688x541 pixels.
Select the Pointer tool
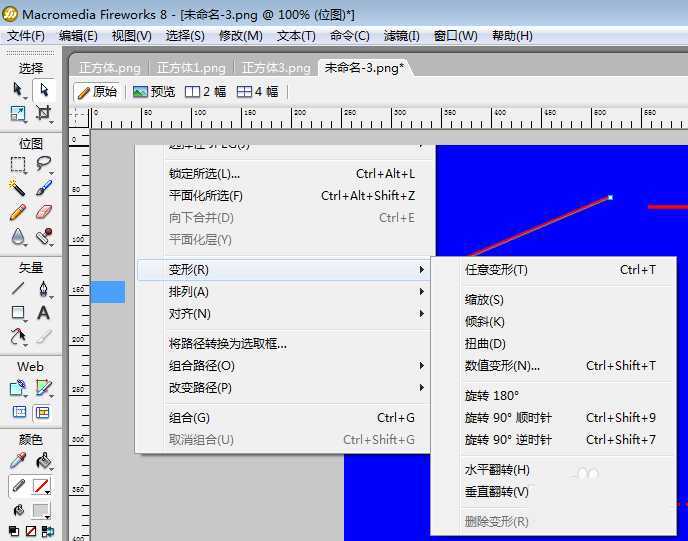pyautogui.click(x=18, y=90)
